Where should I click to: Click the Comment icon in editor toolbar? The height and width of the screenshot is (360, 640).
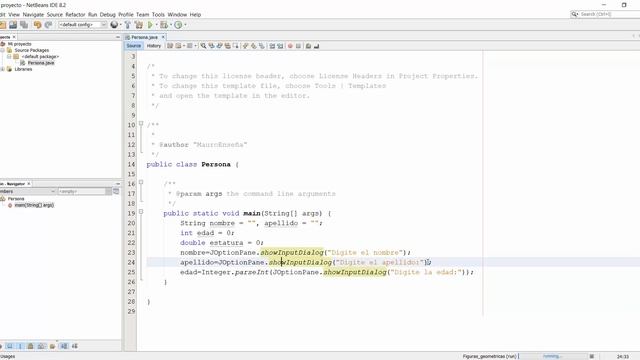(x=308, y=46)
